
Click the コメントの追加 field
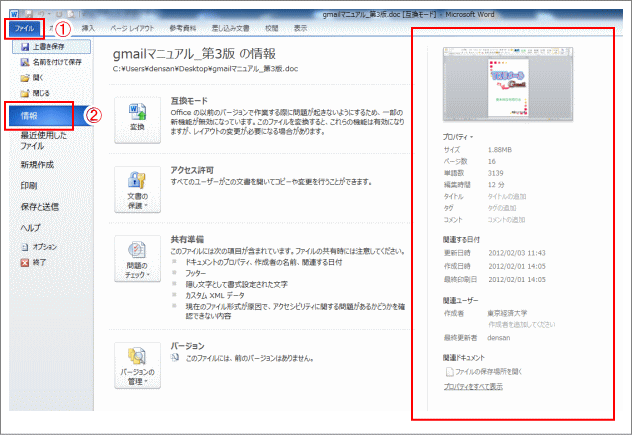coord(506,220)
